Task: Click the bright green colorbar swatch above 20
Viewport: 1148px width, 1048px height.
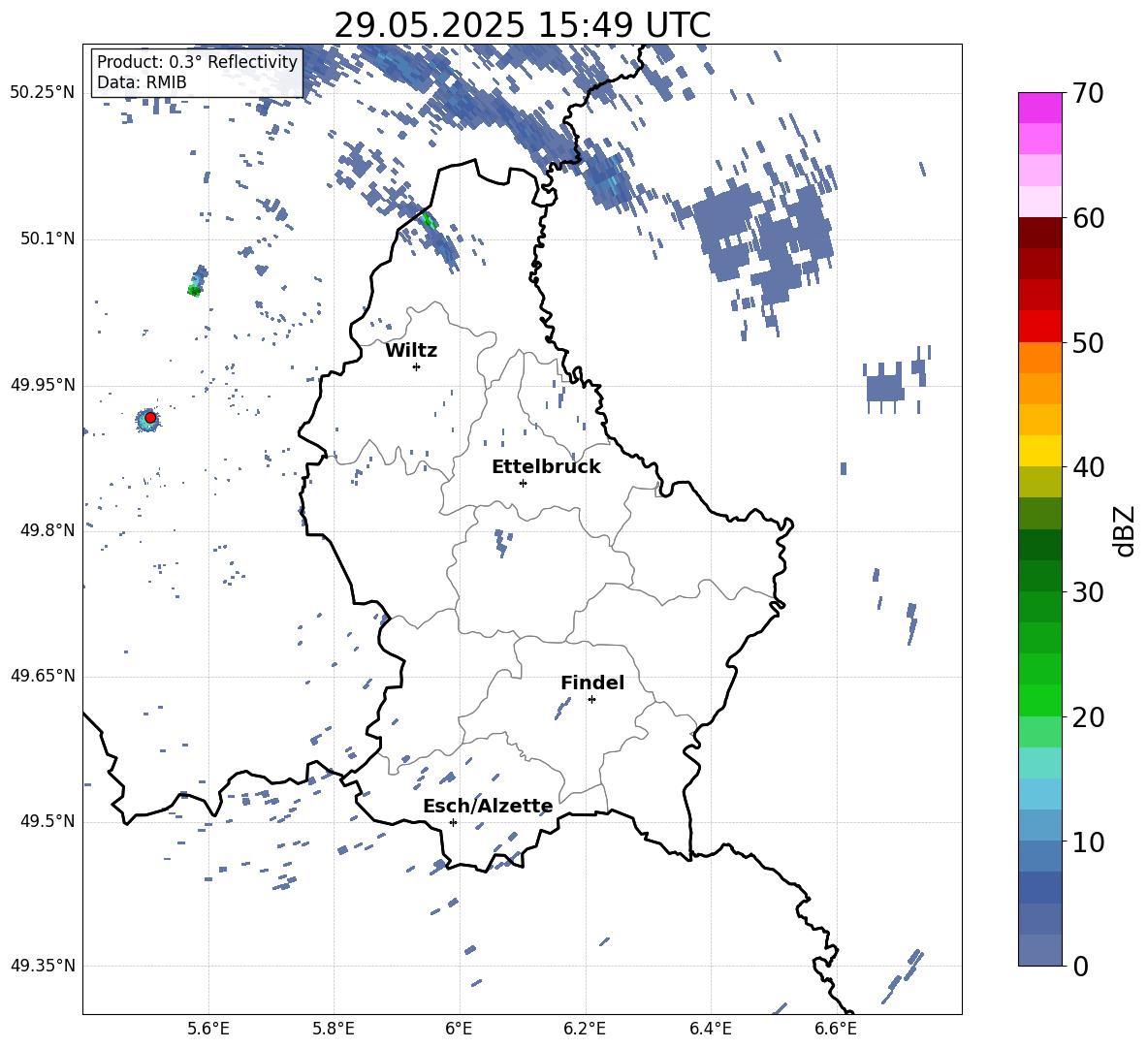Action: [1040, 700]
